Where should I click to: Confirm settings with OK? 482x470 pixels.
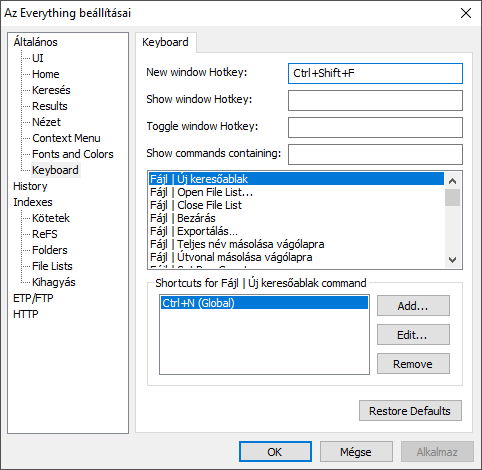click(x=275, y=452)
